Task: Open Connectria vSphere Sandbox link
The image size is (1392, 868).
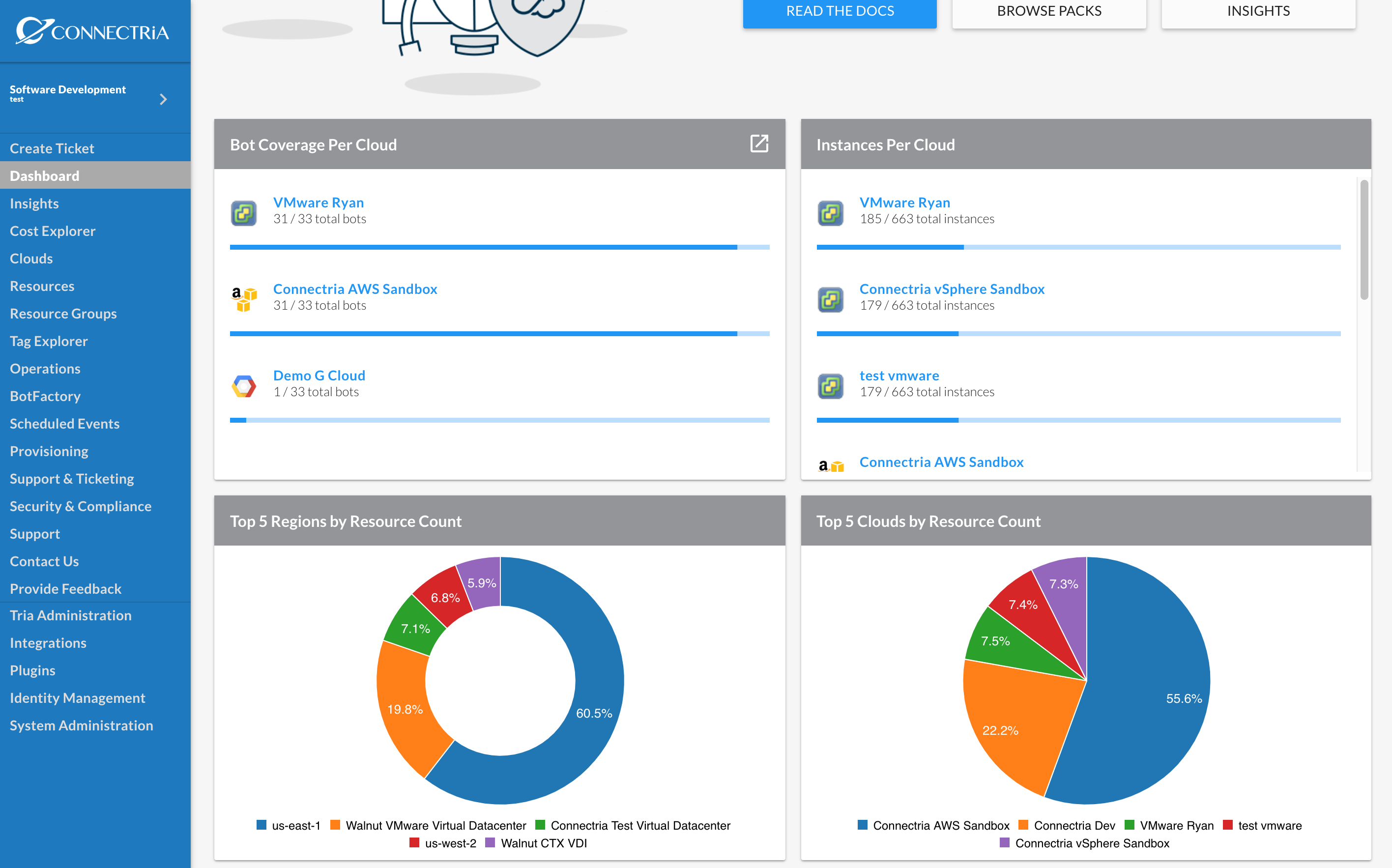Action: 952,289
